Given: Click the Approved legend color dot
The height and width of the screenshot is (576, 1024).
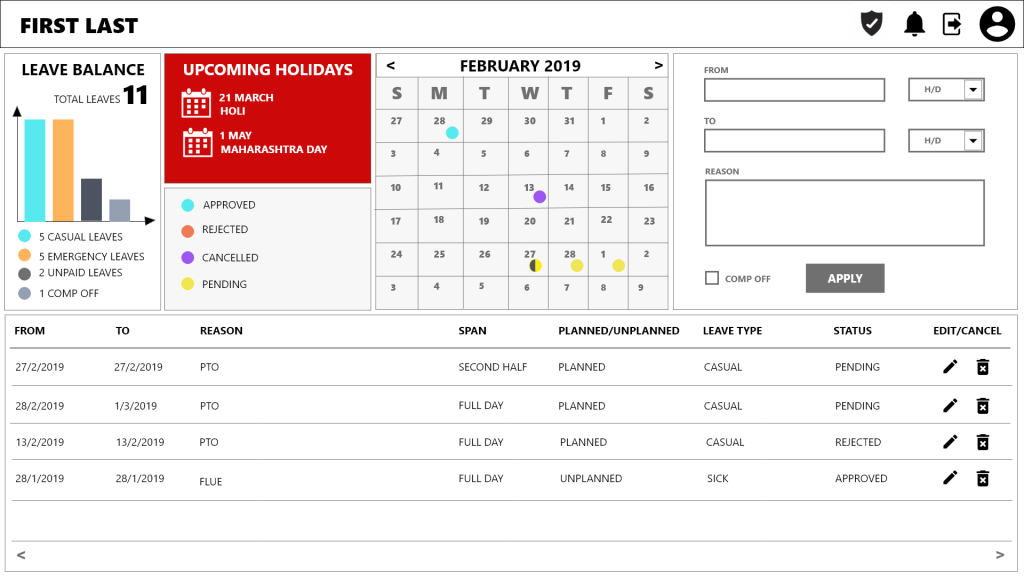Looking at the screenshot, I should click(x=187, y=205).
